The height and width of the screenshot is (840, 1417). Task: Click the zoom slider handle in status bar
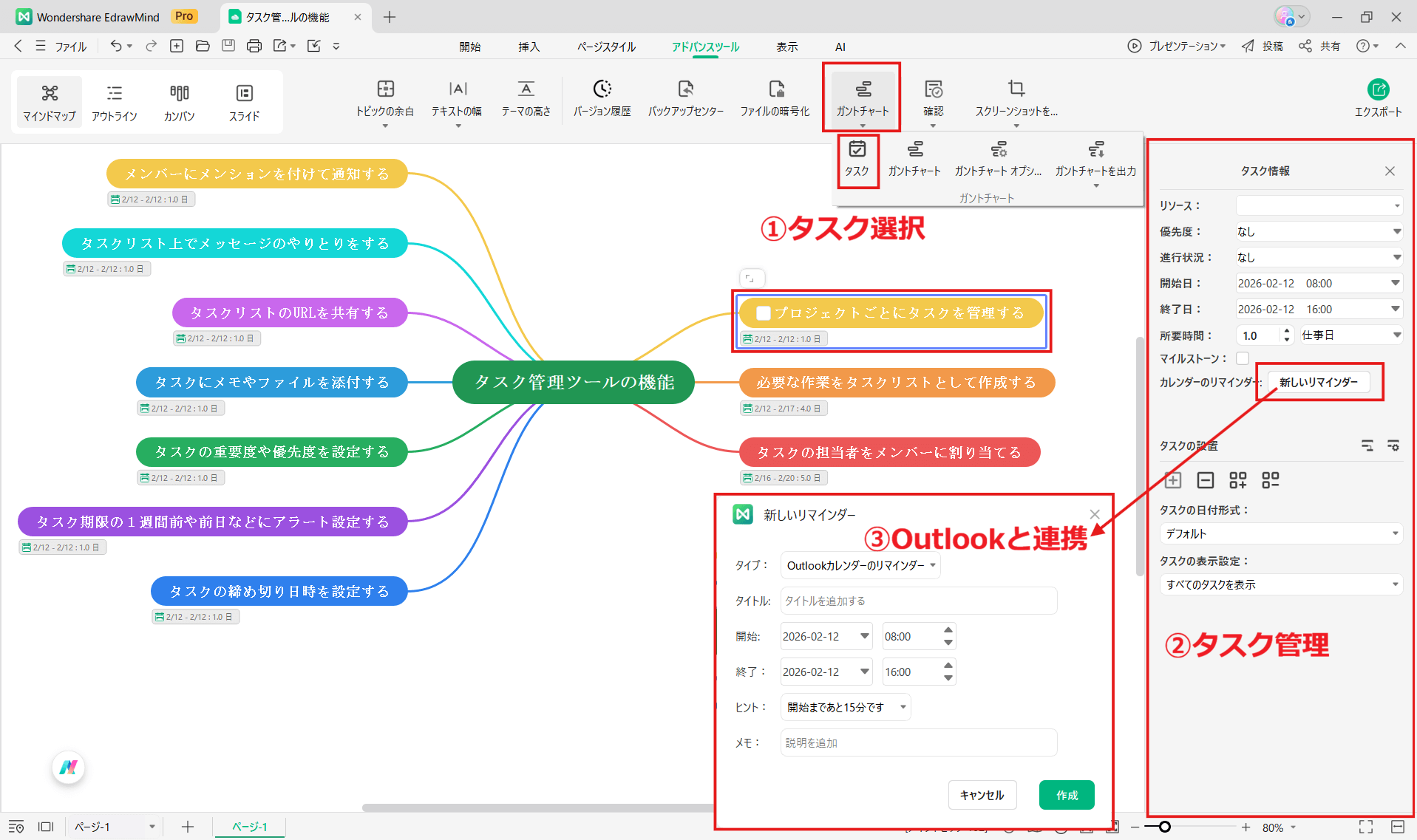[1165, 827]
